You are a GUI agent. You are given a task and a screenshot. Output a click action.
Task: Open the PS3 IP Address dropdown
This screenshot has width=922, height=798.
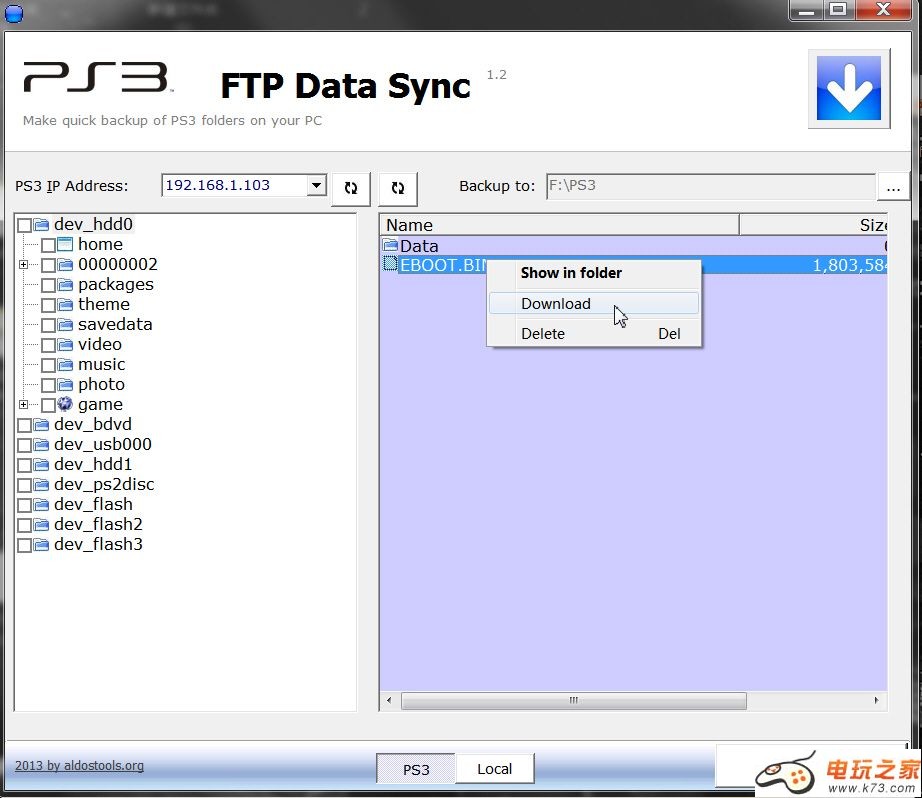[316, 185]
